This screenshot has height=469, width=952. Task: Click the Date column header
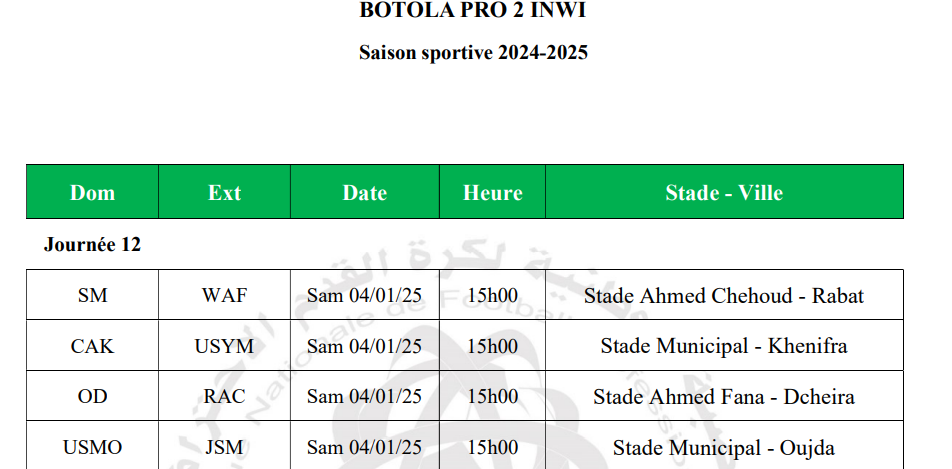point(364,193)
